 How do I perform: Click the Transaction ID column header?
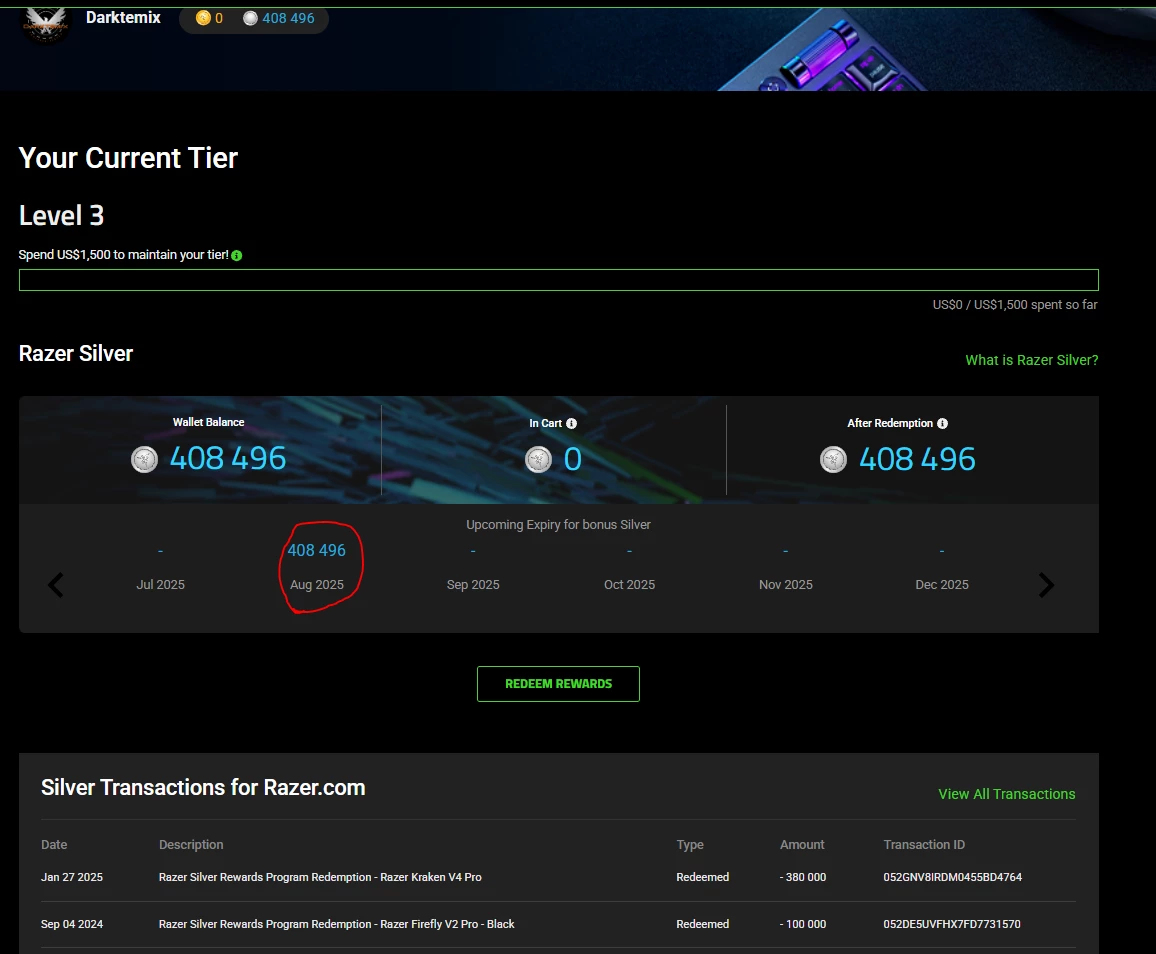[x=924, y=845]
